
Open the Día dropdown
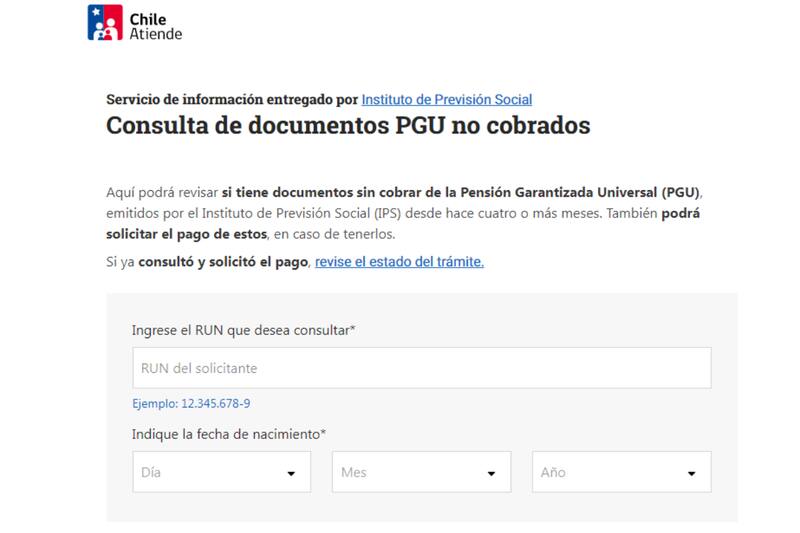221,472
